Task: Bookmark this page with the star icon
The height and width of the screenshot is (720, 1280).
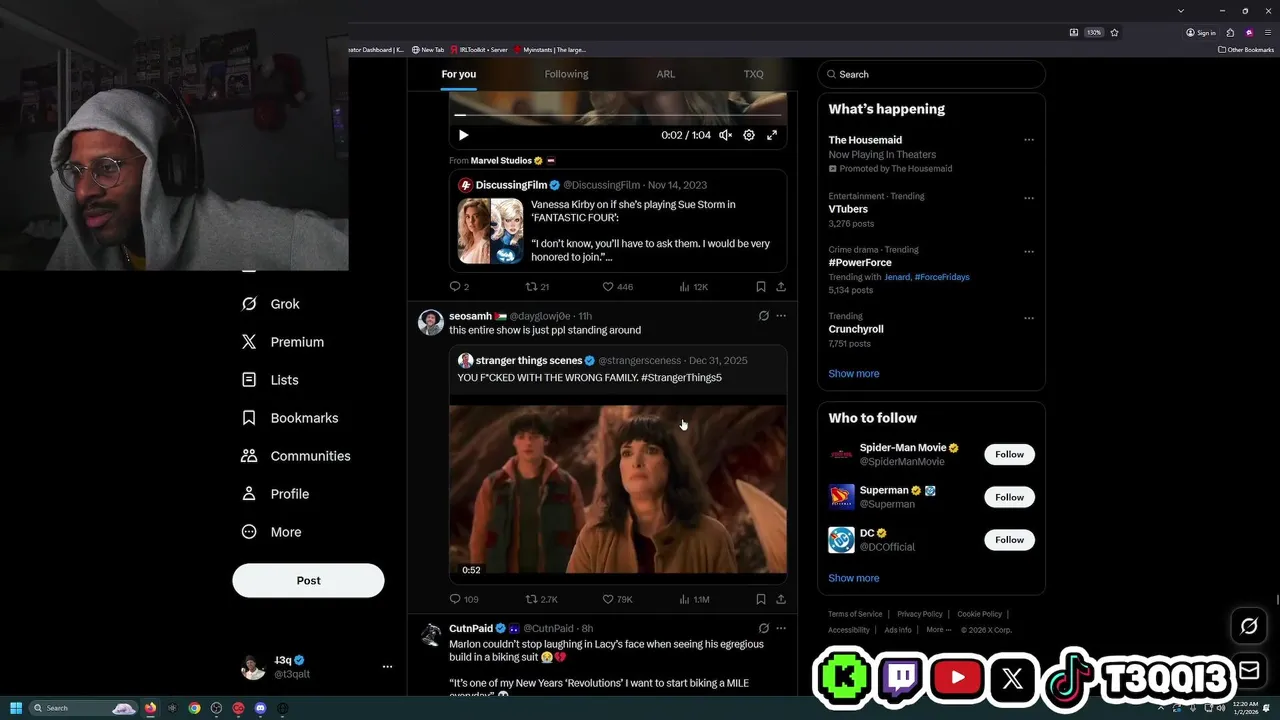Action: click(x=1114, y=32)
